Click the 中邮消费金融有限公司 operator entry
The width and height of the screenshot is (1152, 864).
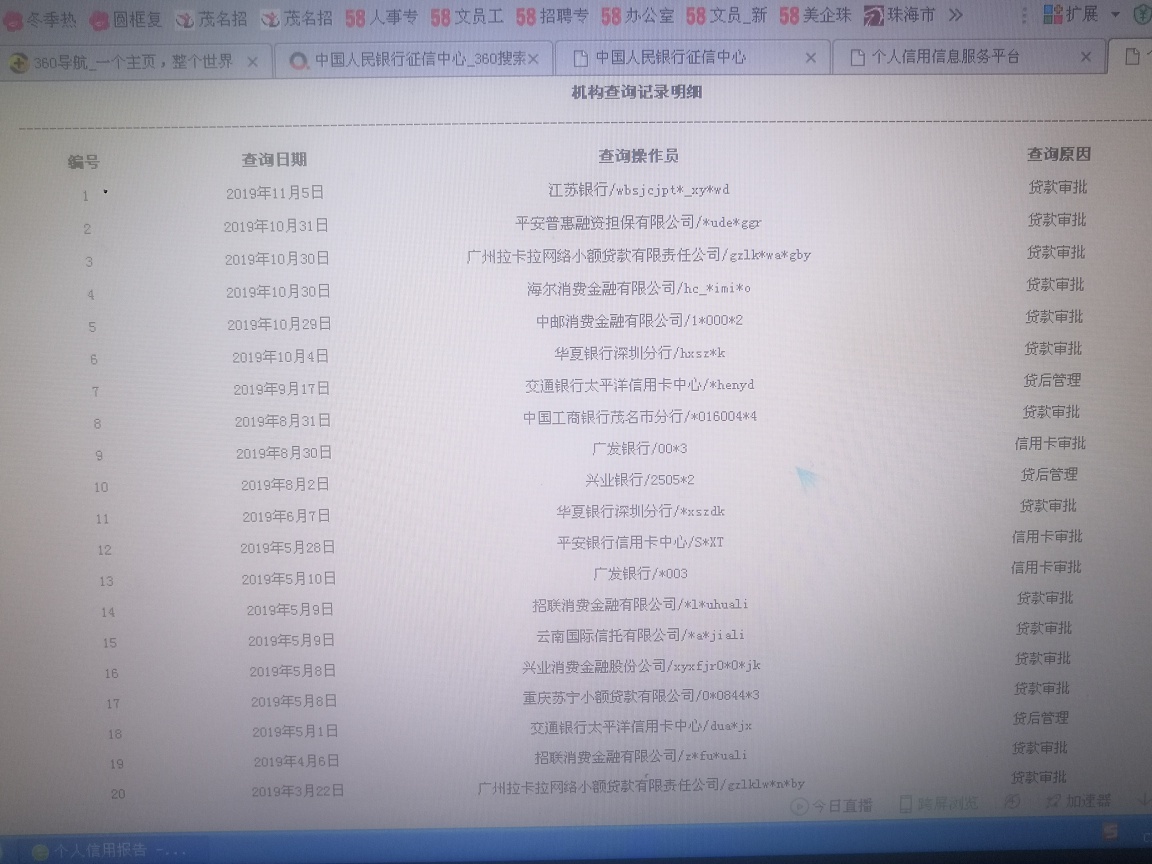coord(639,320)
